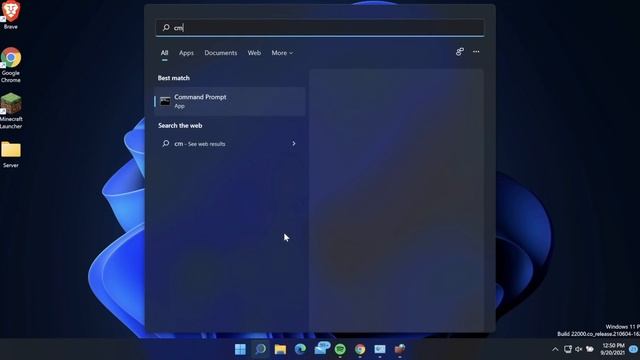The height and width of the screenshot is (360, 640).
Task: Open the Mail app with notification badge
Action: click(321, 349)
